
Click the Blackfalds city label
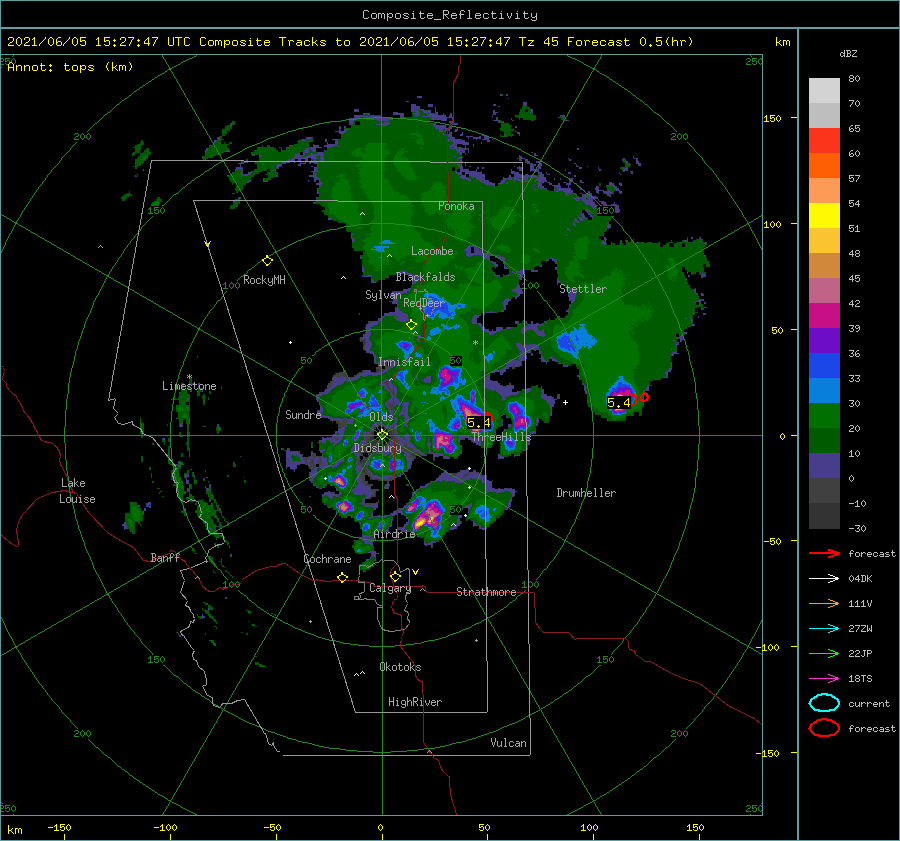[x=425, y=277]
